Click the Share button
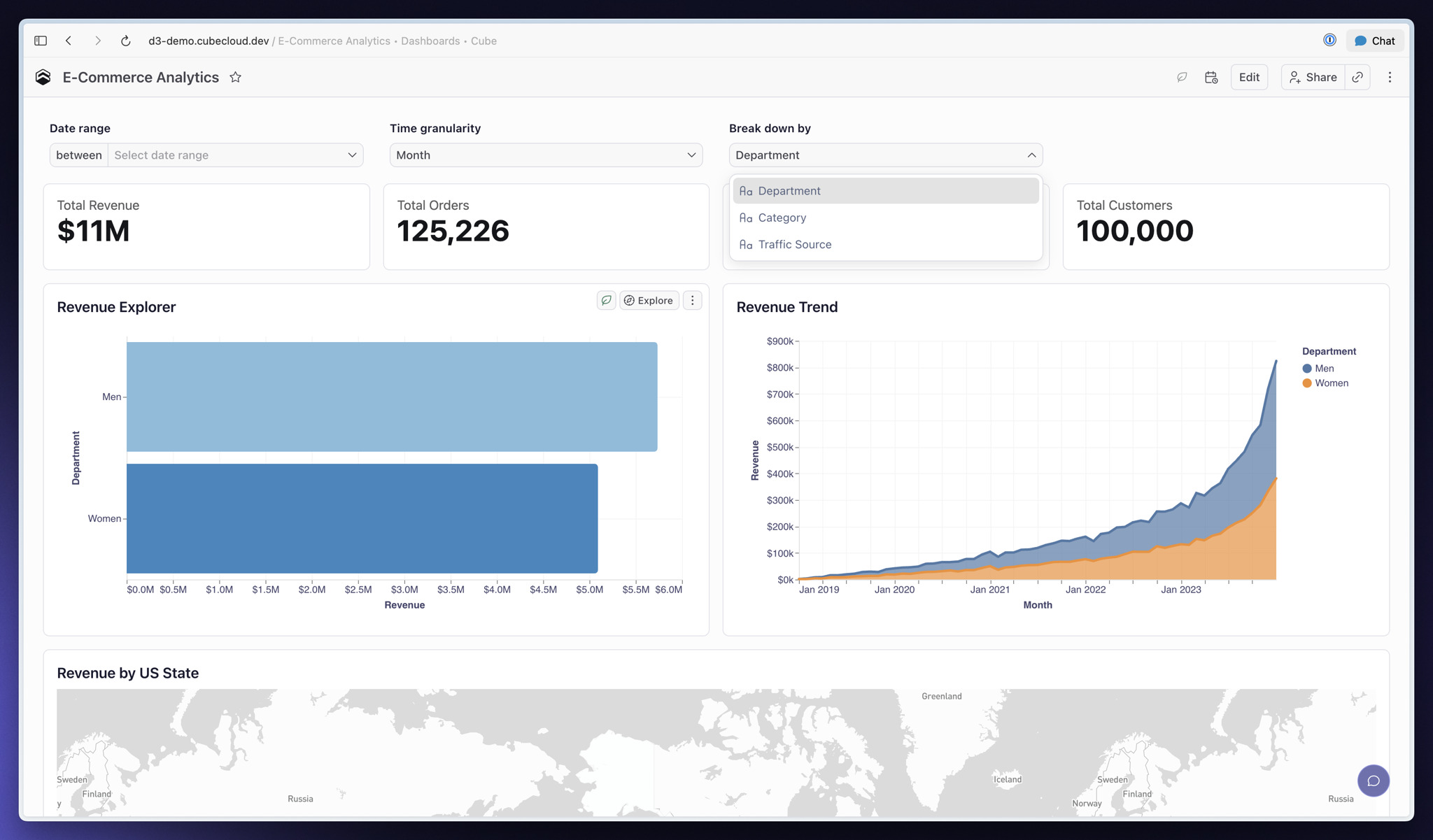 pos(1313,77)
